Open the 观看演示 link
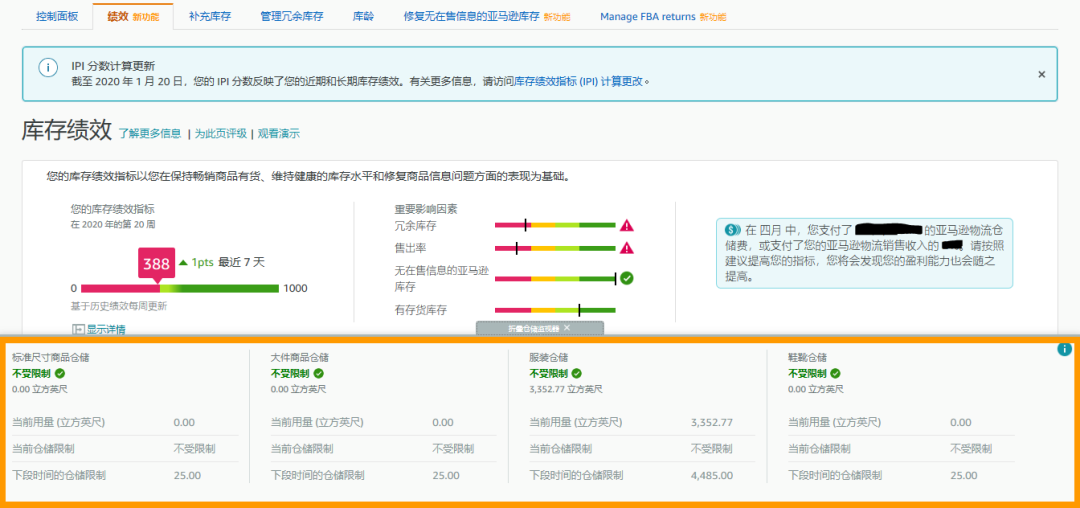This screenshot has width=1080, height=508. pos(278,134)
